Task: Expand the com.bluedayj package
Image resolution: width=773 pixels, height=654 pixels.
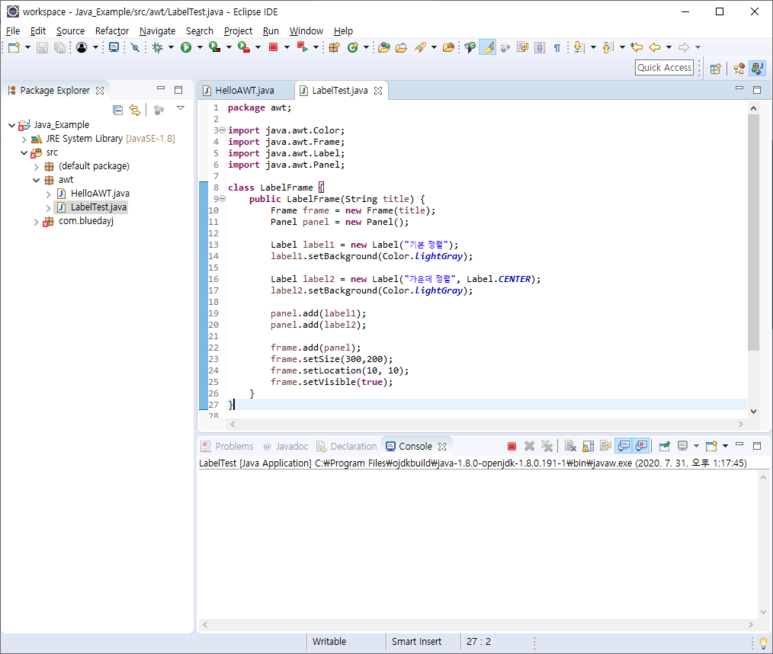Action: pyautogui.click(x=36, y=222)
